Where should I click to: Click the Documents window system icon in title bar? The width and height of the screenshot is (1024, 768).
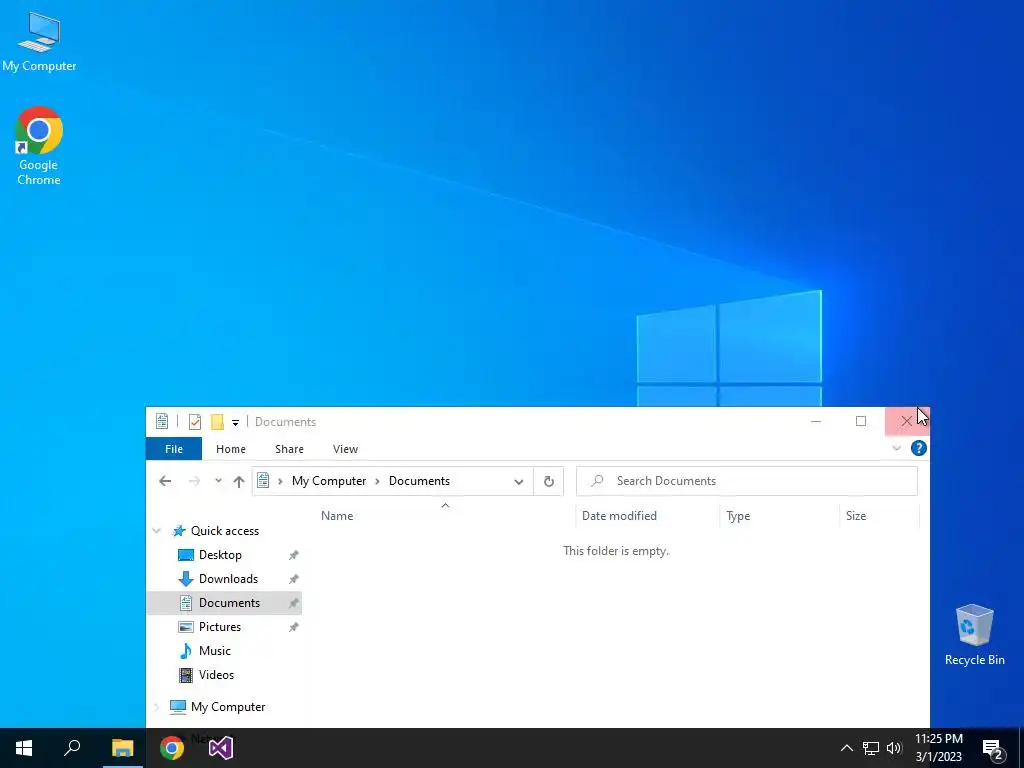(162, 422)
